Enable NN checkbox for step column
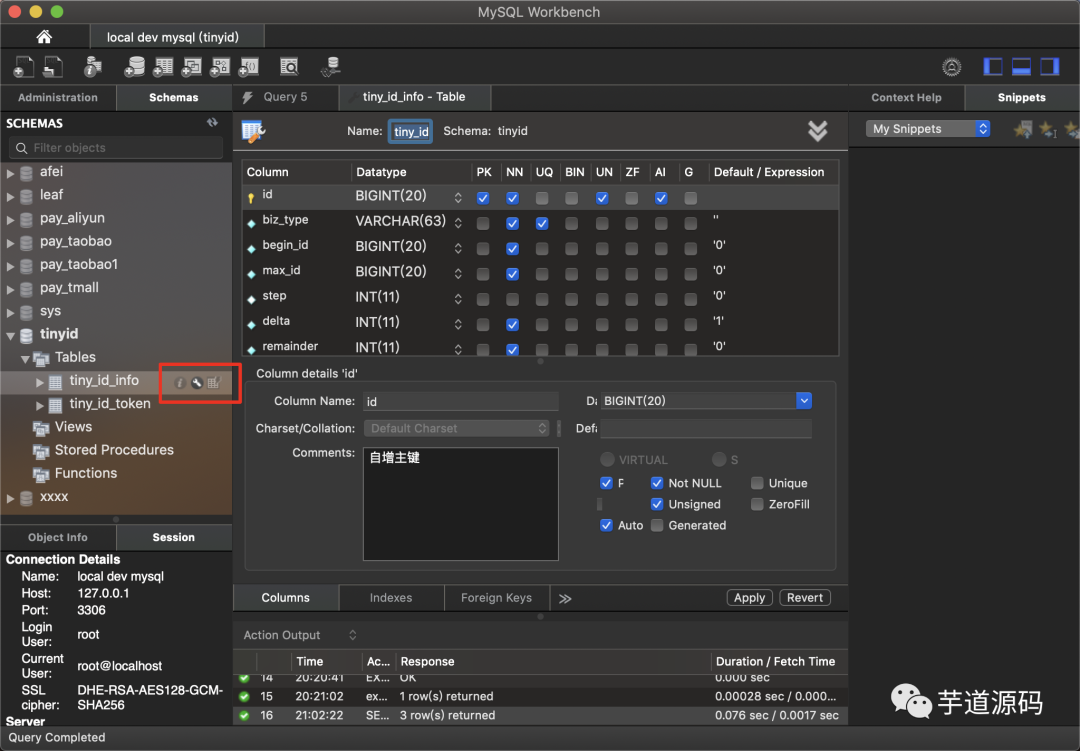Viewport: 1080px width, 751px height. click(512, 300)
